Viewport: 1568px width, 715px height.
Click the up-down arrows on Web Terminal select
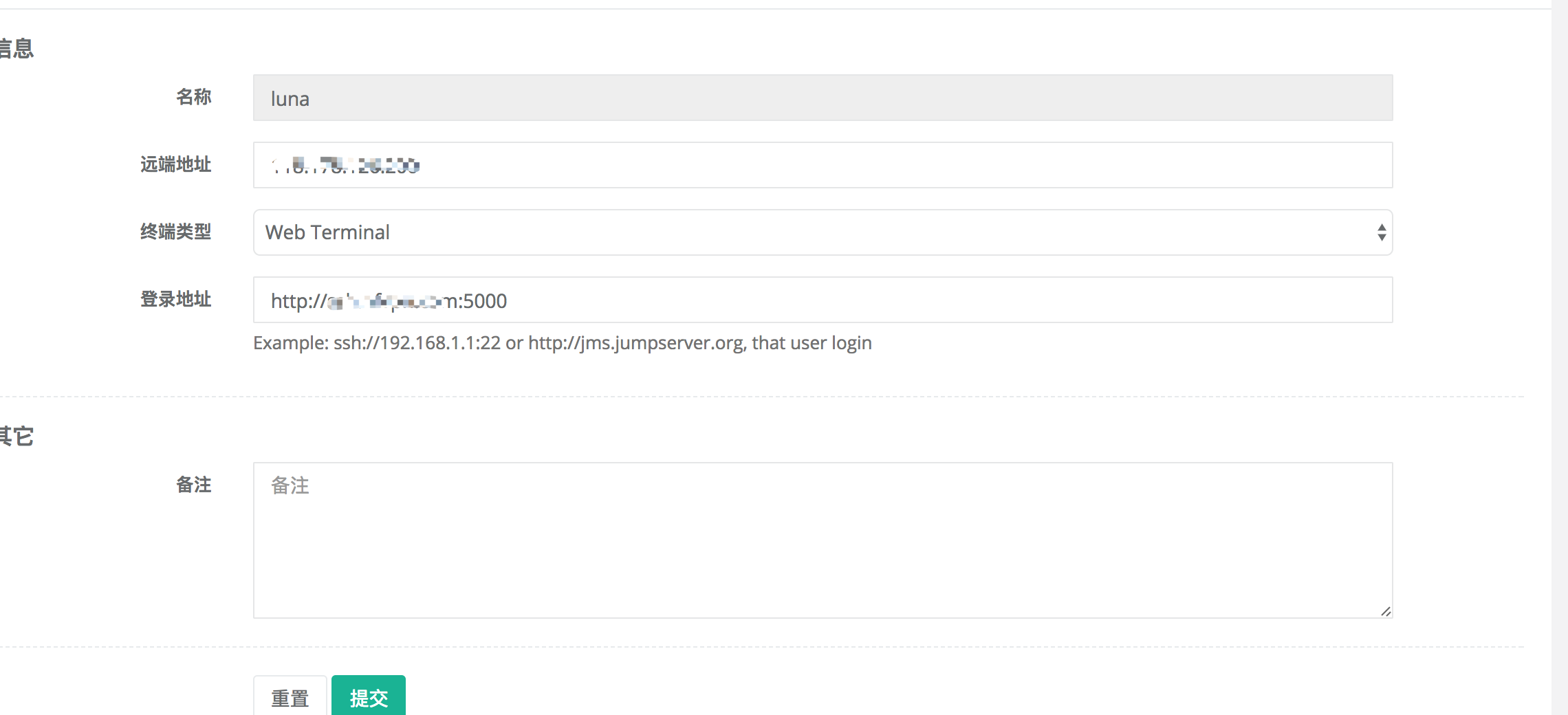click(1382, 232)
